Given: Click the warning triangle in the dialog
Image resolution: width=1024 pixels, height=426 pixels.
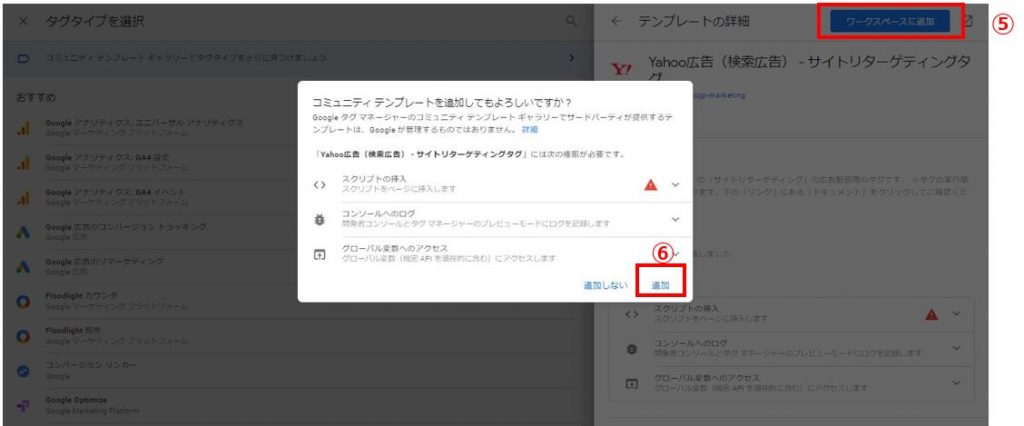Looking at the screenshot, I should 650,184.
